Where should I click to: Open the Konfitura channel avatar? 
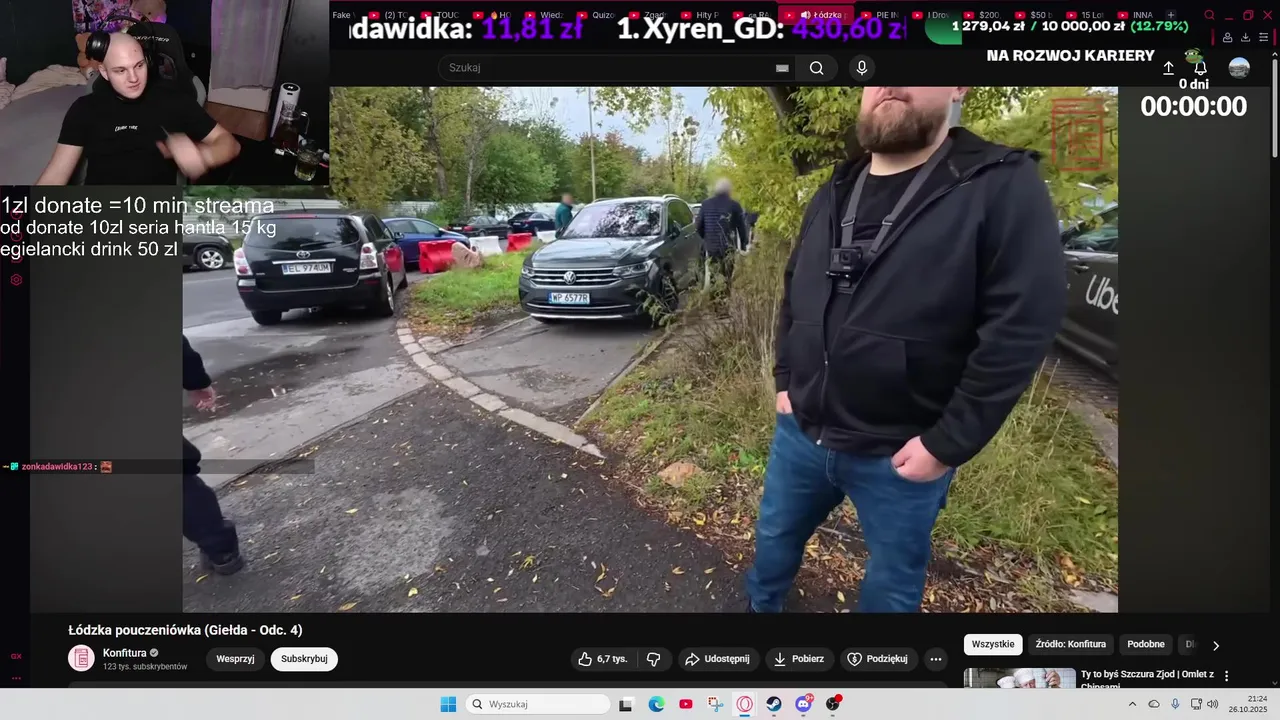tap(81, 658)
